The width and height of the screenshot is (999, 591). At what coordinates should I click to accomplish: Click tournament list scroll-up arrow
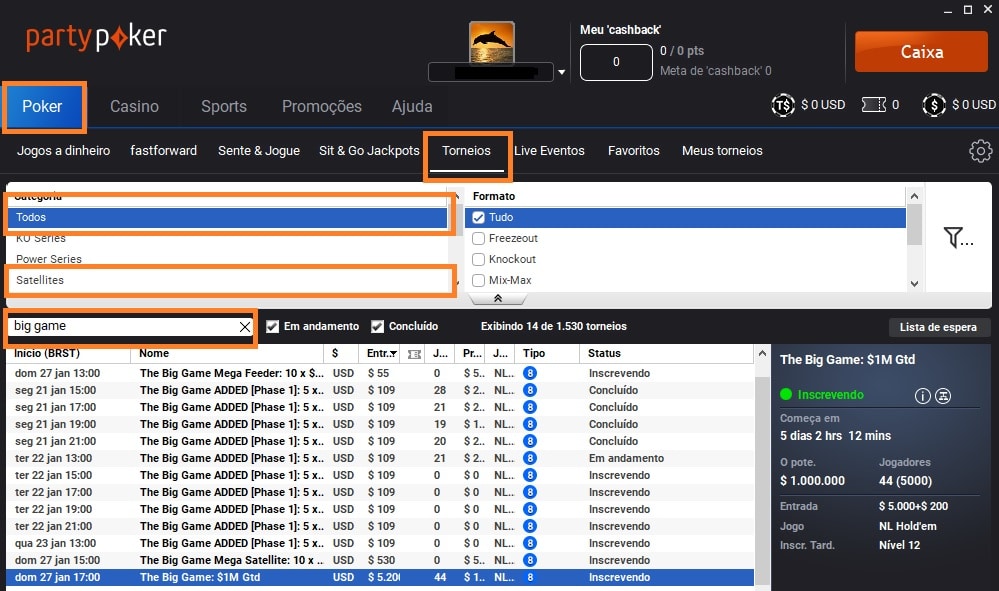[x=762, y=353]
